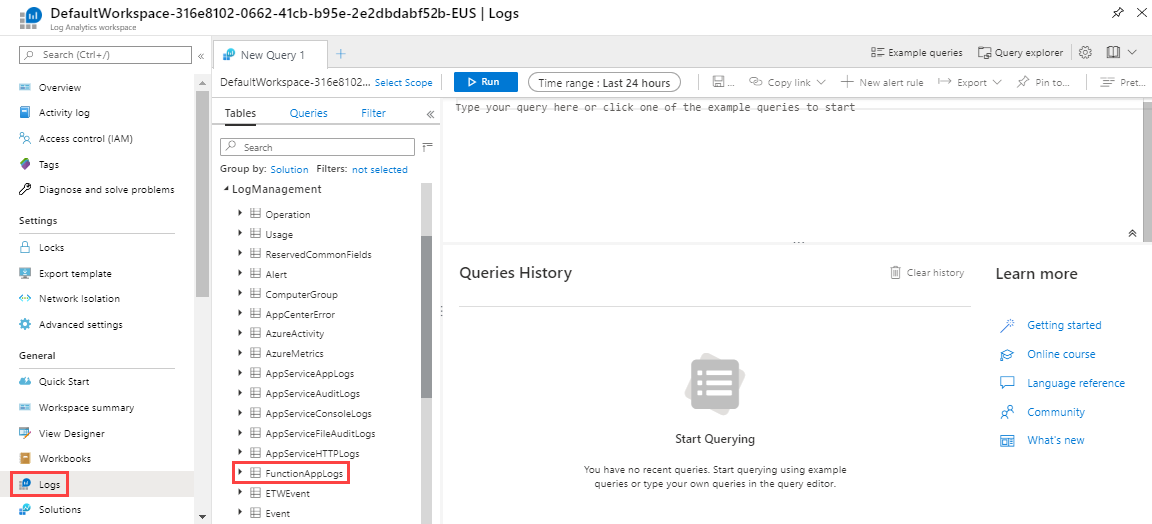Create a New alert rule
The image size is (1152, 524).
pos(882,82)
